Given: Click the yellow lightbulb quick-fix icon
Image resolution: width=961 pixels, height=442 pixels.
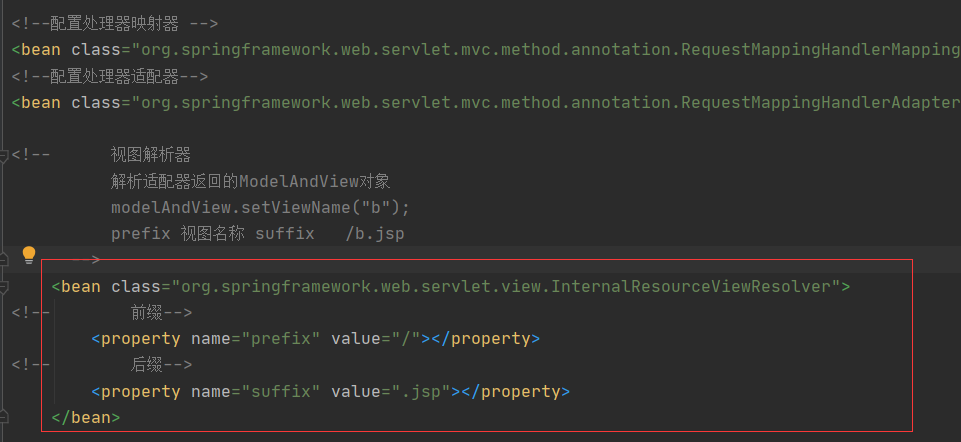Looking at the screenshot, I should click(29, 255).
